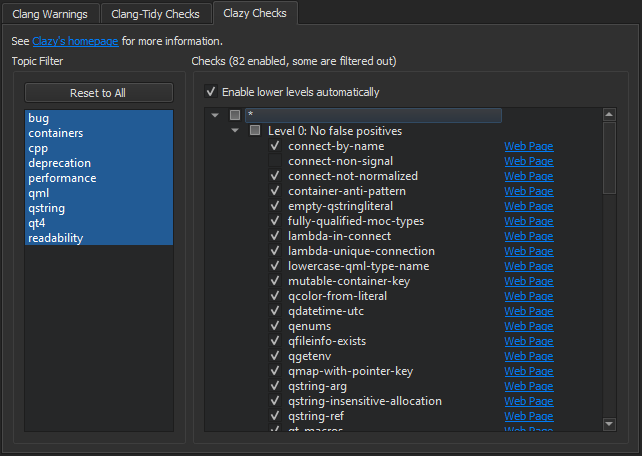
Task: Toggle the root asterisk checkbox
Action: pyautogui.click(x=235, y=116)
